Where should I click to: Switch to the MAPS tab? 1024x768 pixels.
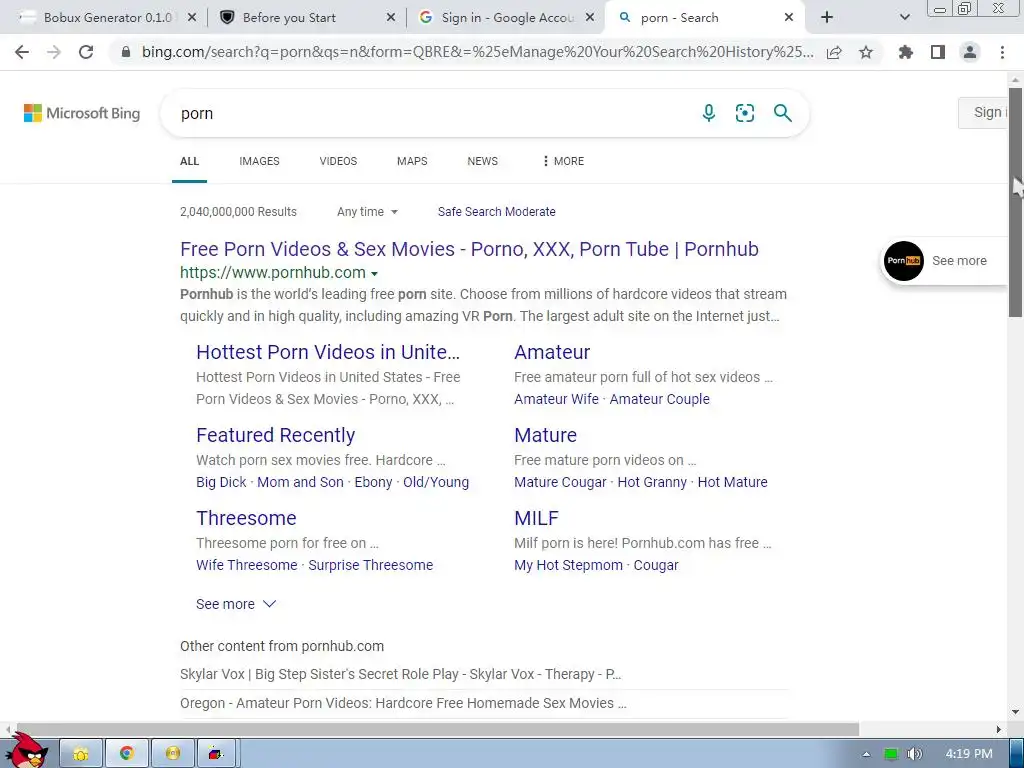coord(412,161)
